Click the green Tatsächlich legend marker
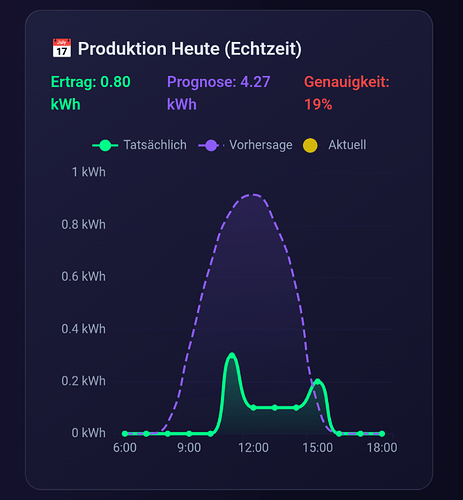 [x=105, y=146]
